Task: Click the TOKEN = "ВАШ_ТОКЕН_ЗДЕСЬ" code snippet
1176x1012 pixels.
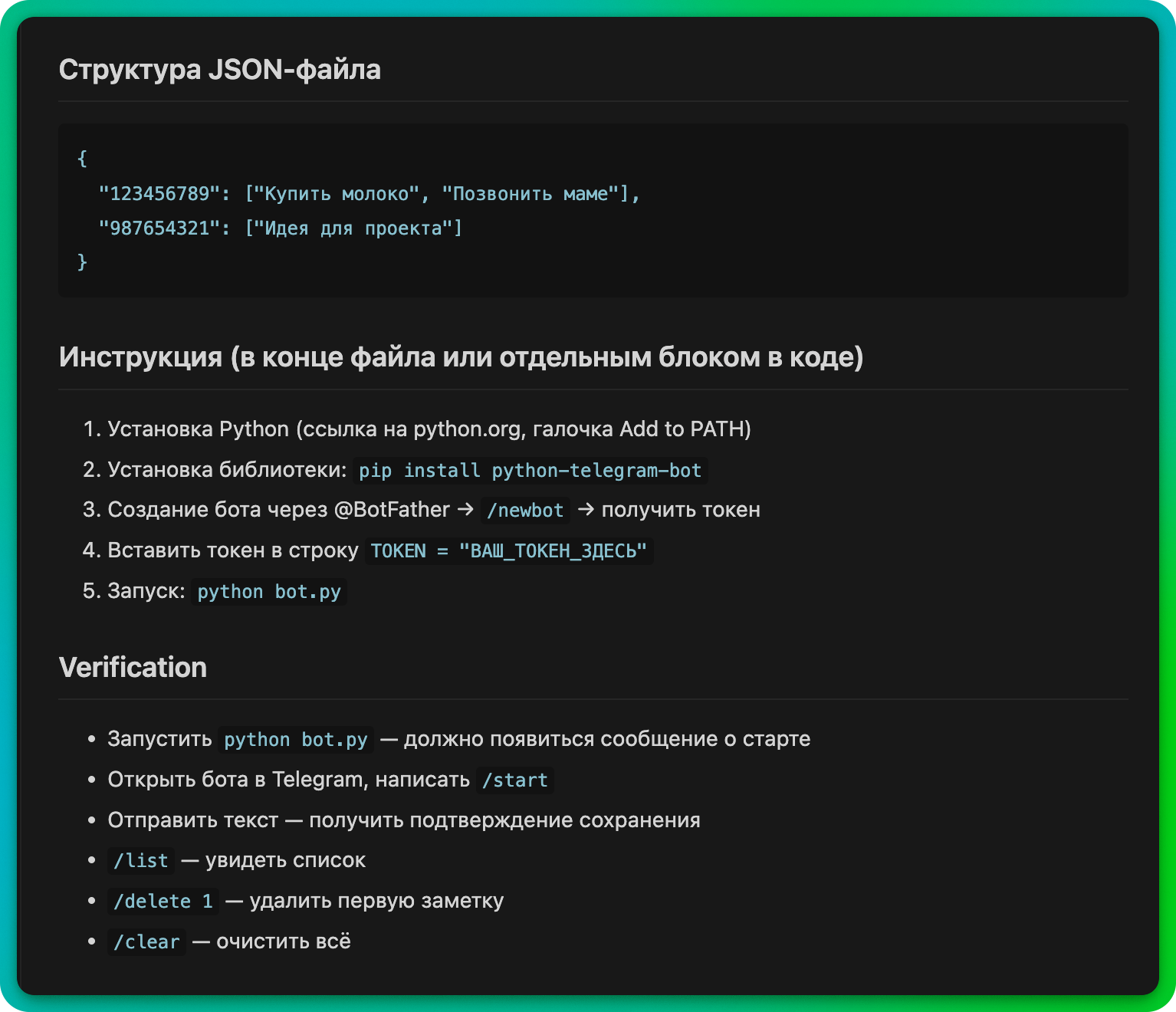Action: coord(509,551)
